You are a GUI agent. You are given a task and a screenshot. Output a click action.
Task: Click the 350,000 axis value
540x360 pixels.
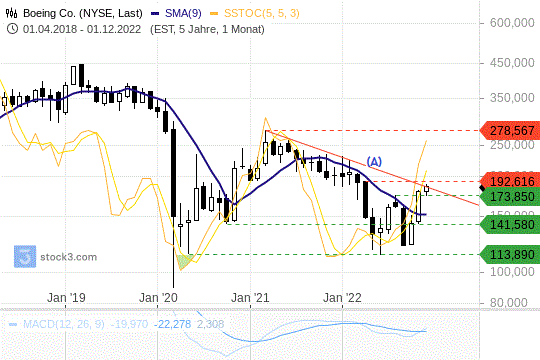pyautogui.click(x=512, y=98)
